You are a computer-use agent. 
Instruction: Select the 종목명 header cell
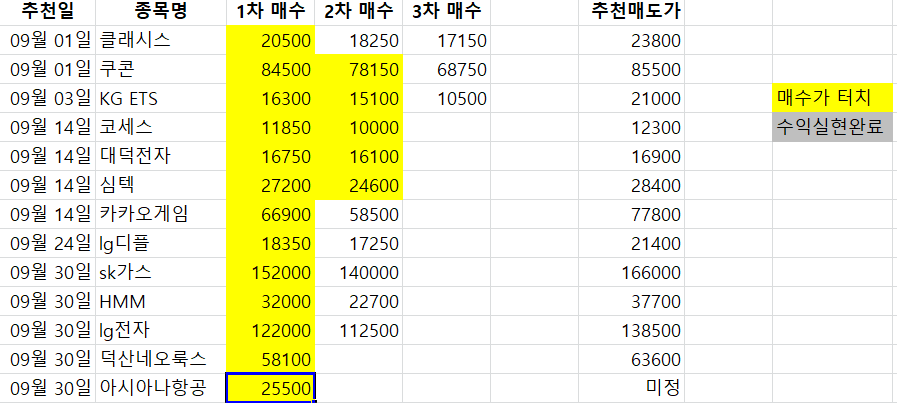[161, 11]
